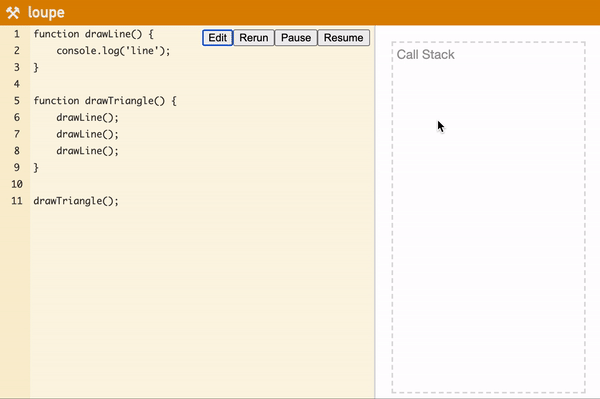Click the loupe title text

(x=46, y=13)
